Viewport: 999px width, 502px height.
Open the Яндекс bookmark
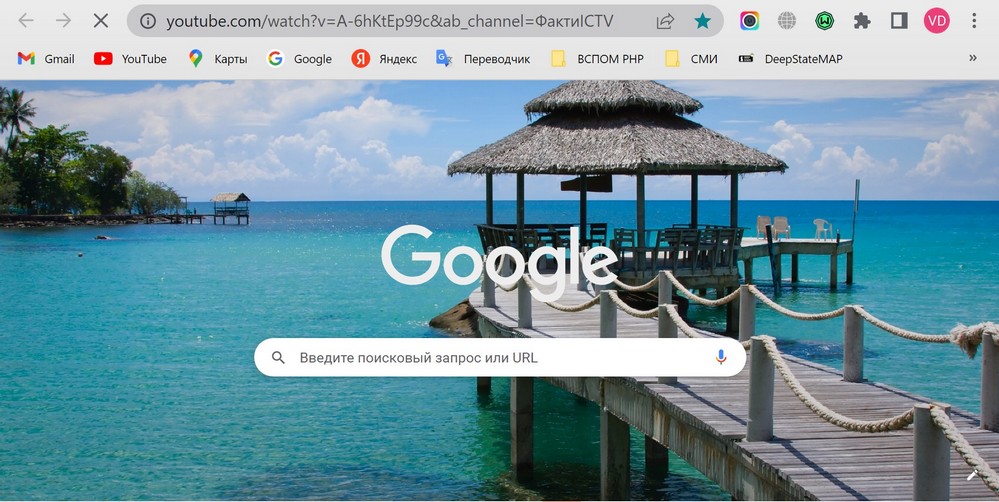[384, 59]
